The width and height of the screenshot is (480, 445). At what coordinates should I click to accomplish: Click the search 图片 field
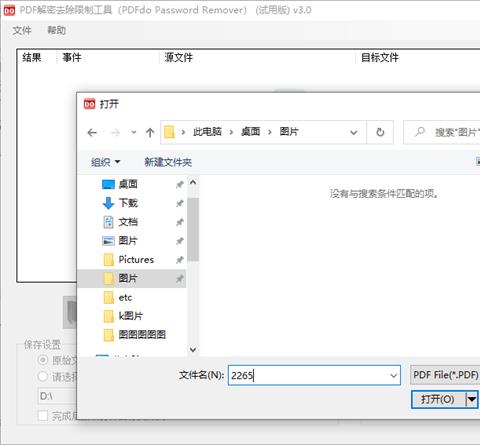coord(442,132)
